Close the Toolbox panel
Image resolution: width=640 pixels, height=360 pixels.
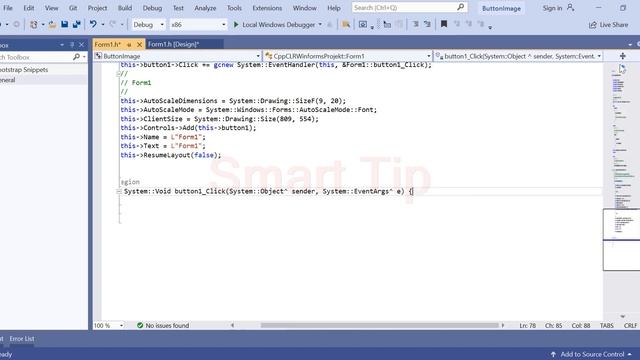point(81,45)
